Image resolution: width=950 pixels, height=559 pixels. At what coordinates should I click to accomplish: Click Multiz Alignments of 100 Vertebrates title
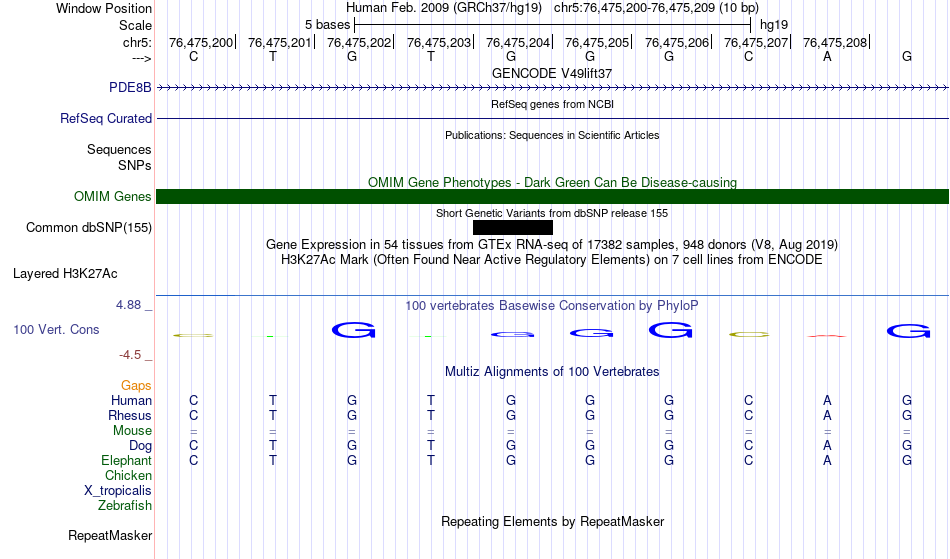click(x=552, y=371)
